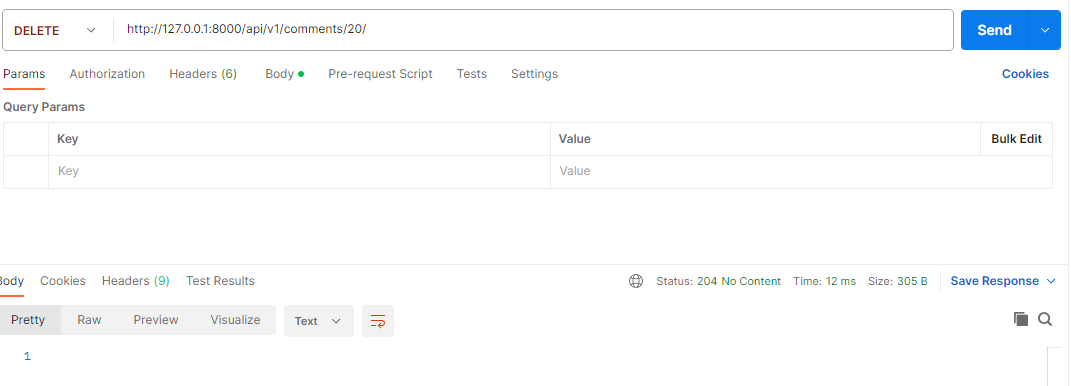The height and width of the screenshot is (386, 1071).
Task: Send the DELETE request
Action: [994, 30]
